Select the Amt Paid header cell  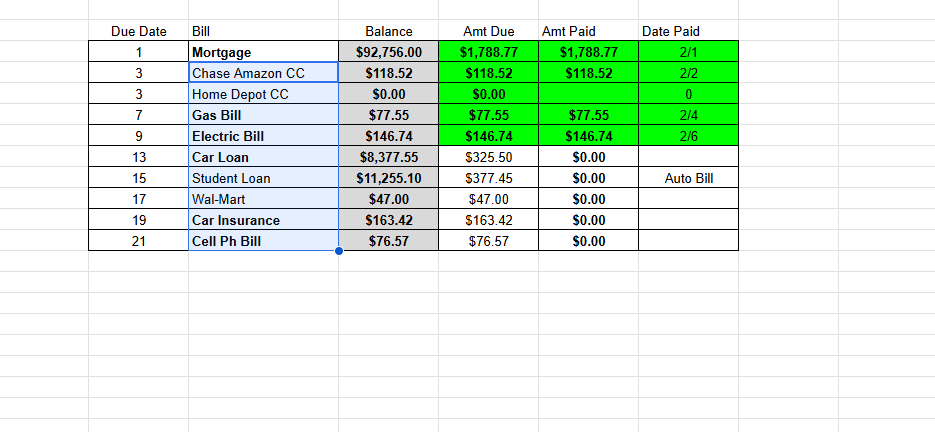[x=589, y=31]
